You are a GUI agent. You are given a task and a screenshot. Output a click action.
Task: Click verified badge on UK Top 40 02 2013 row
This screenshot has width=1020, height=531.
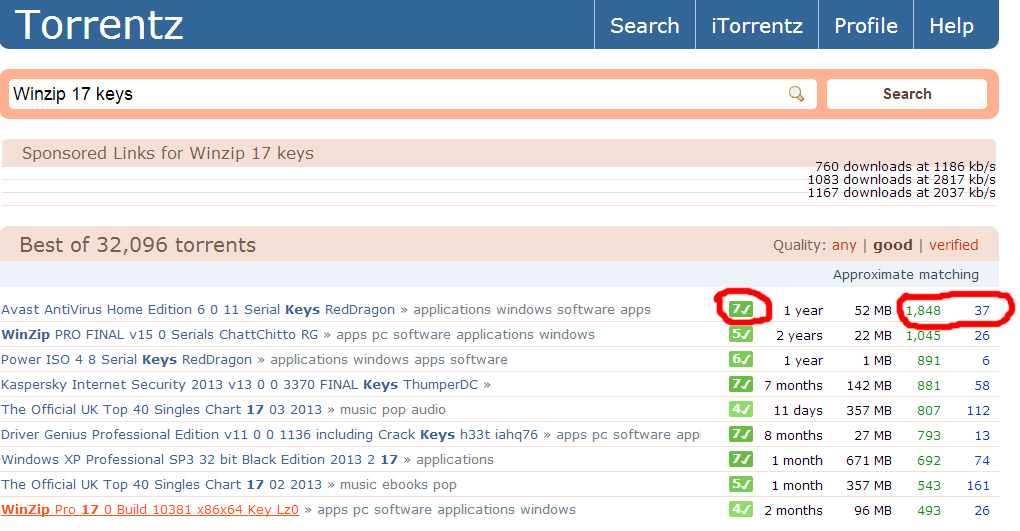point(741,484)
